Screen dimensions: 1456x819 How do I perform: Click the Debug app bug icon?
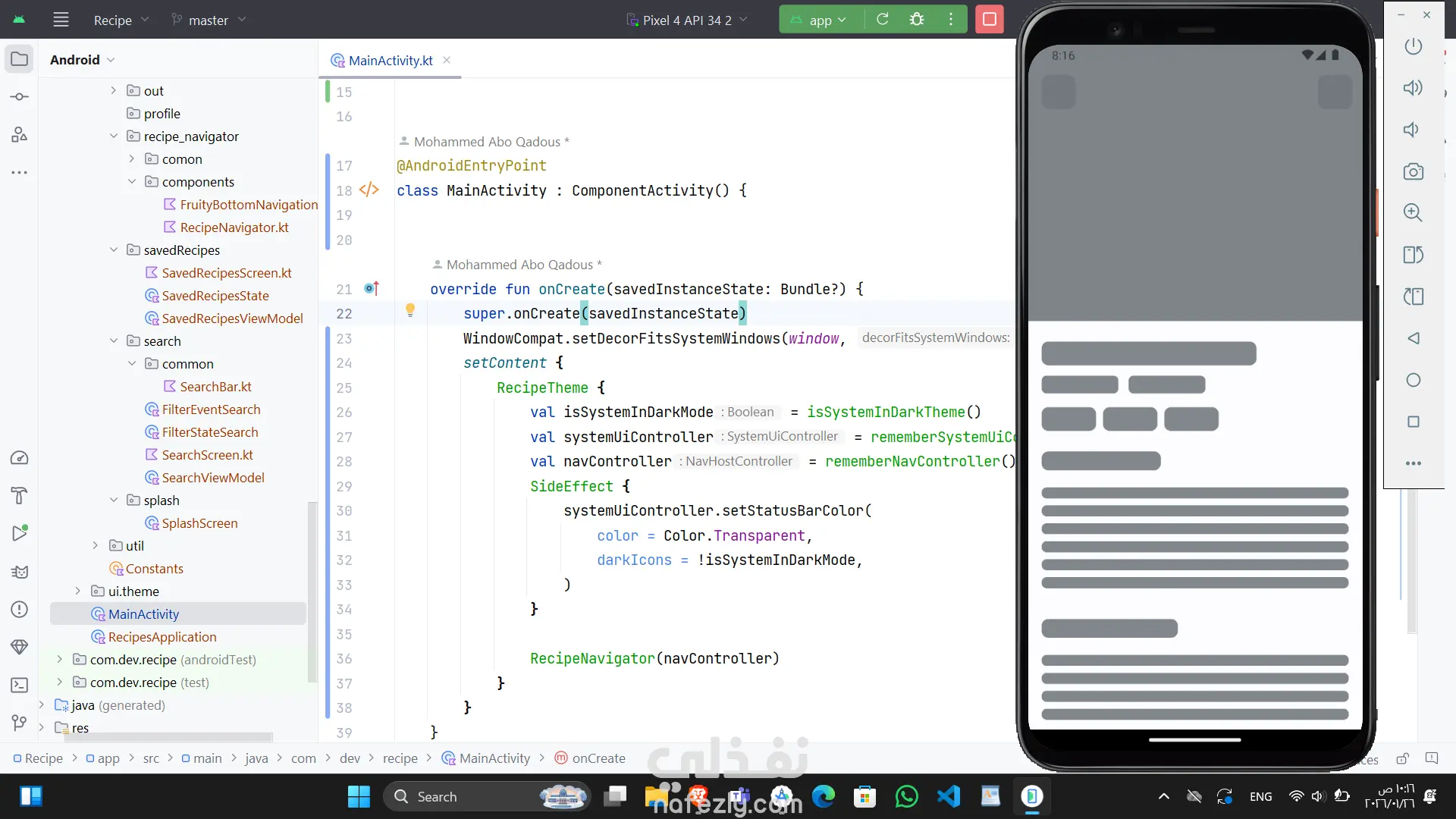[x=917, y=20]
